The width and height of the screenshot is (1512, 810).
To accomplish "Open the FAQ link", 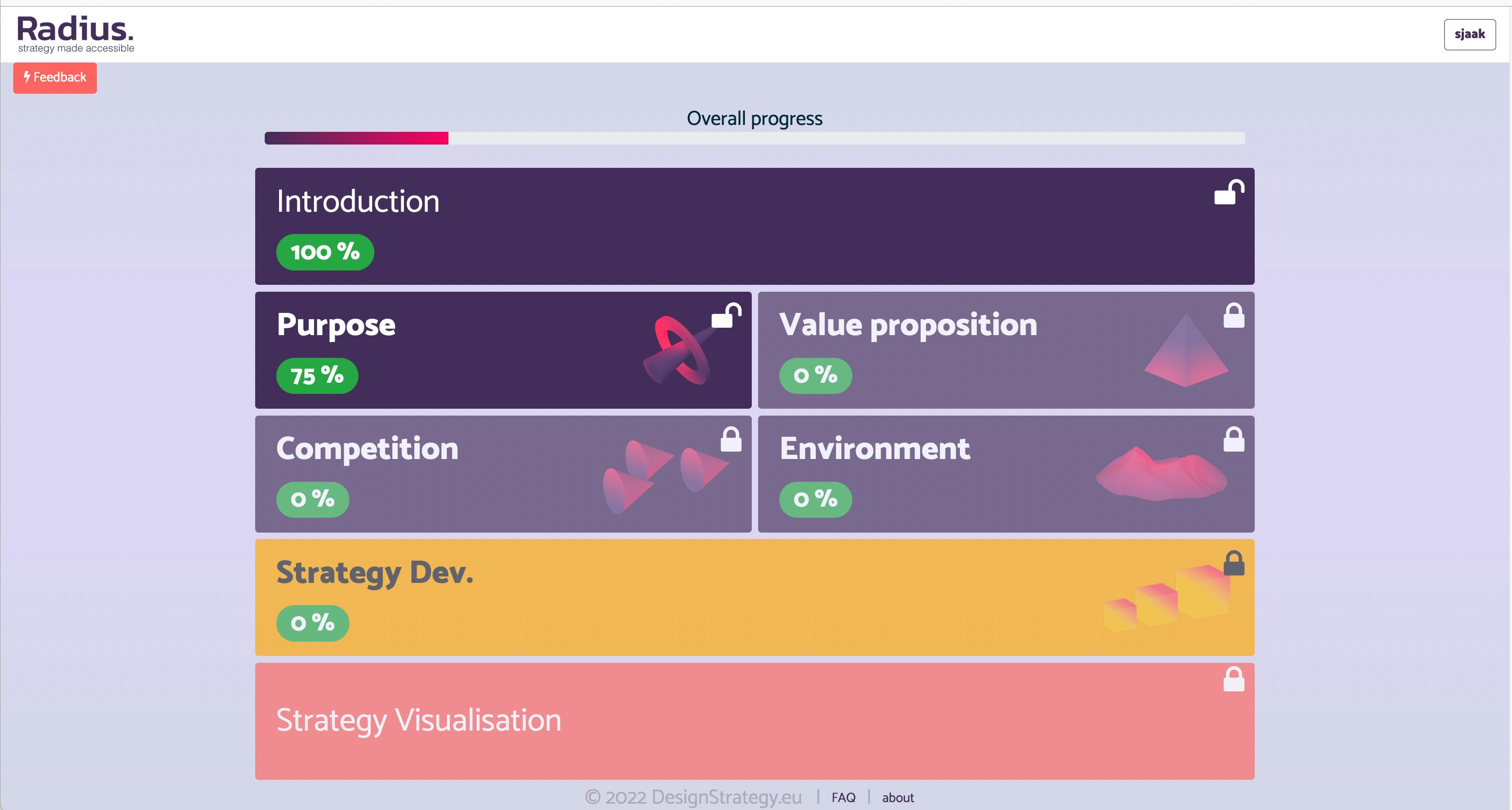I will point(843,797).
